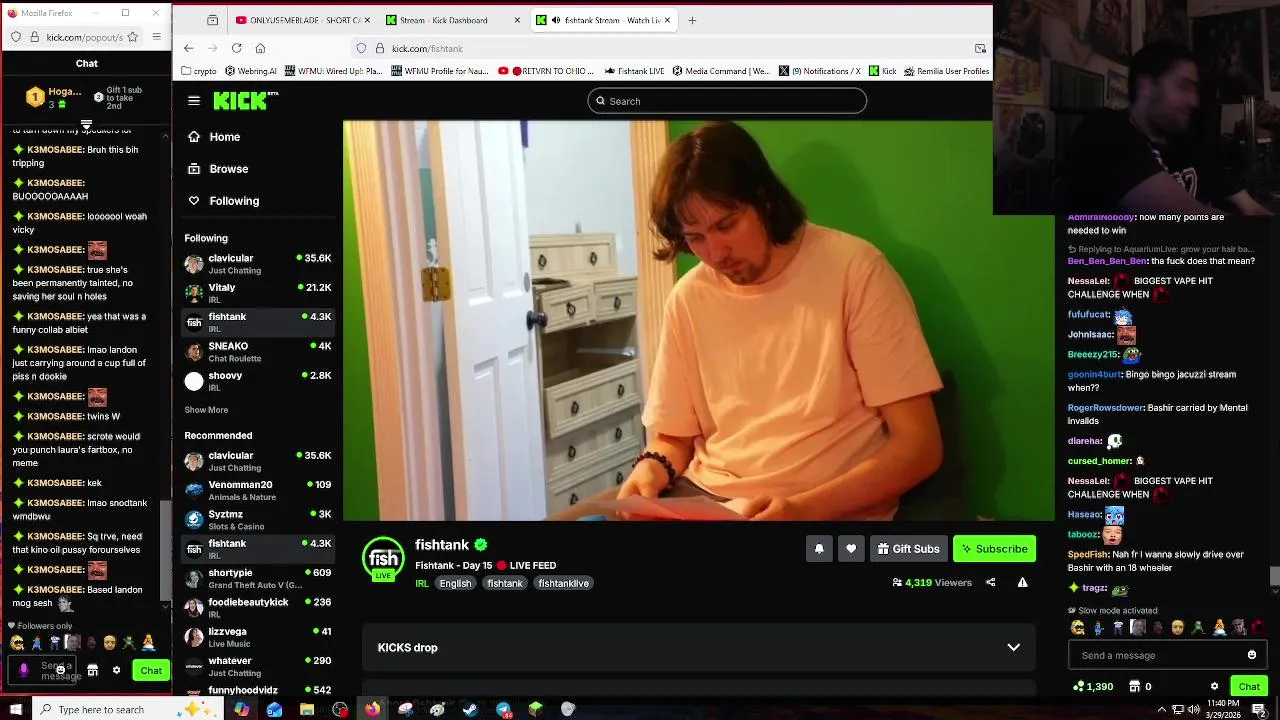The width and height of the screenshot is (1280, 720).
Task: Open the Kick hamburger sidebar menu
Action: pos(194,101)
